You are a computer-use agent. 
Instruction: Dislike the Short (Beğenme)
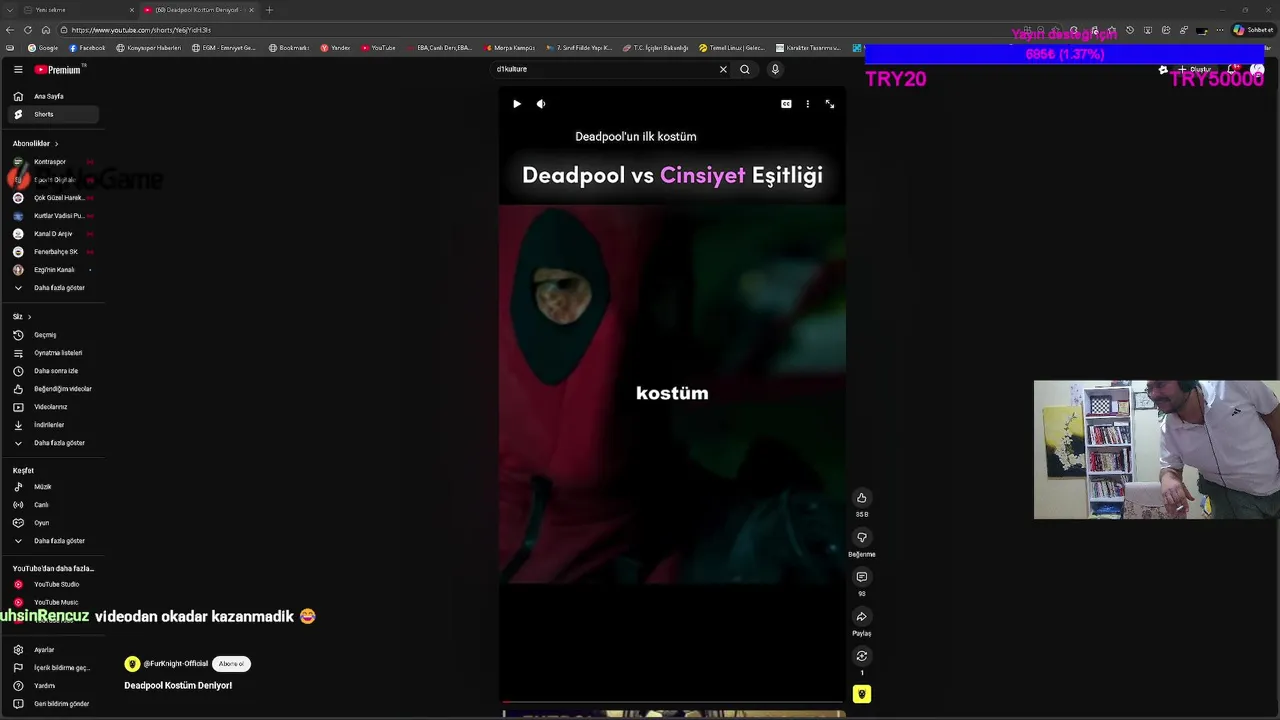[861, 538]
